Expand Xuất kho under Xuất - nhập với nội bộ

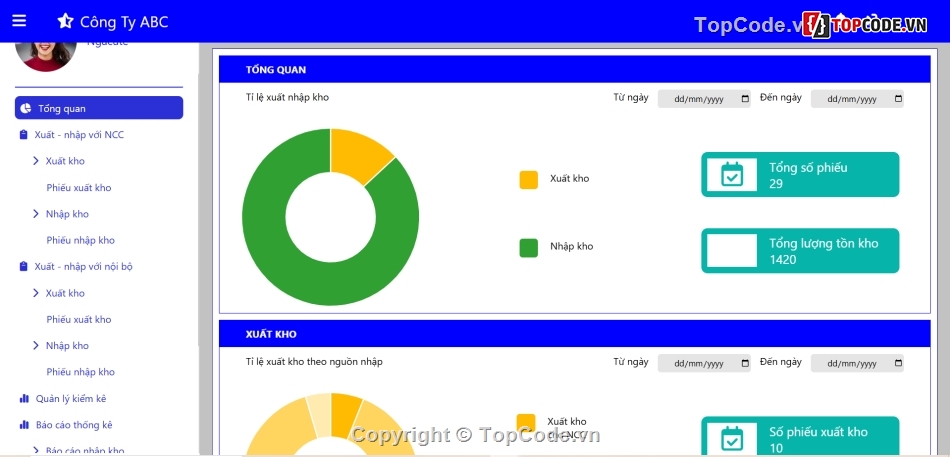click(65, 293)
